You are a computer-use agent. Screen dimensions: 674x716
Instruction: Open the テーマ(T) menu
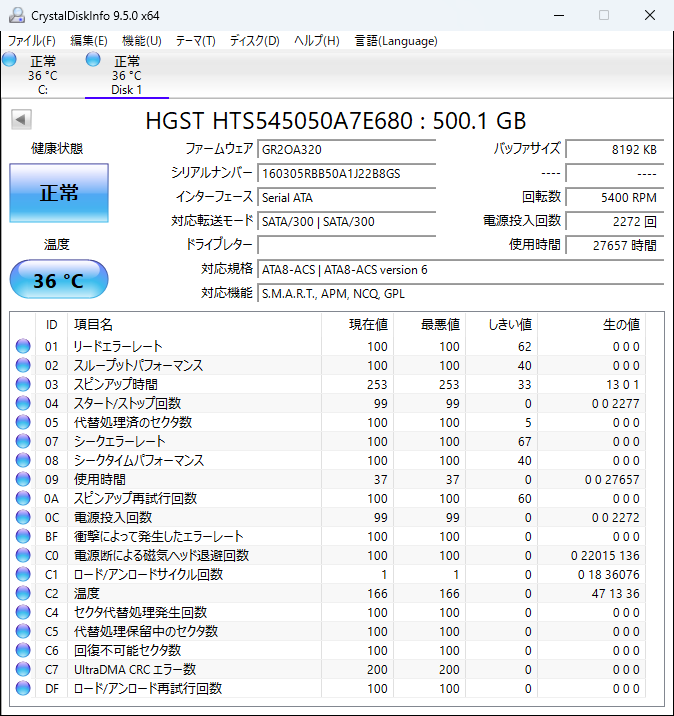195,41
